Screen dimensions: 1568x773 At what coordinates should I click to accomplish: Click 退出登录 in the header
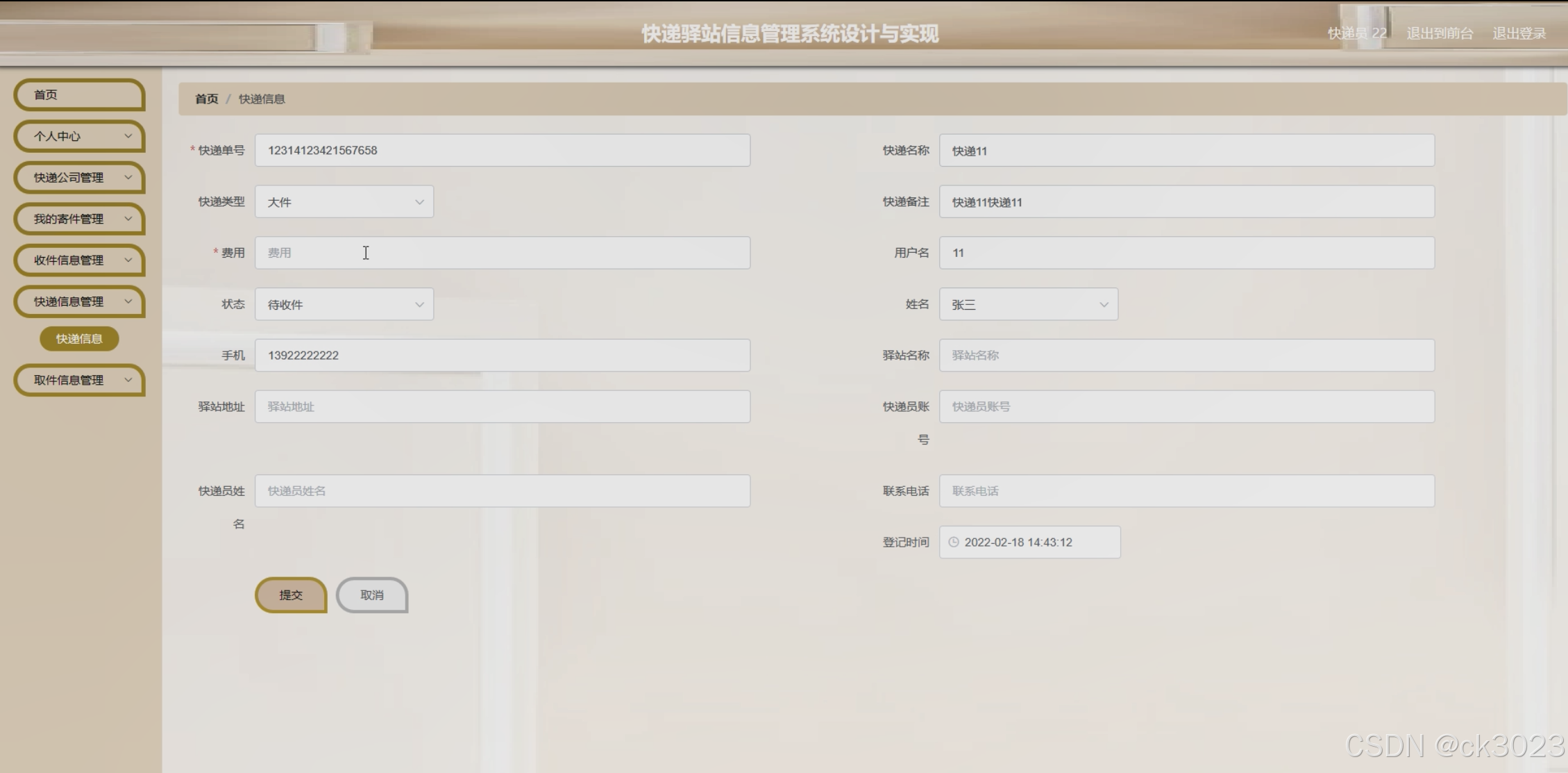[1519, 33]
